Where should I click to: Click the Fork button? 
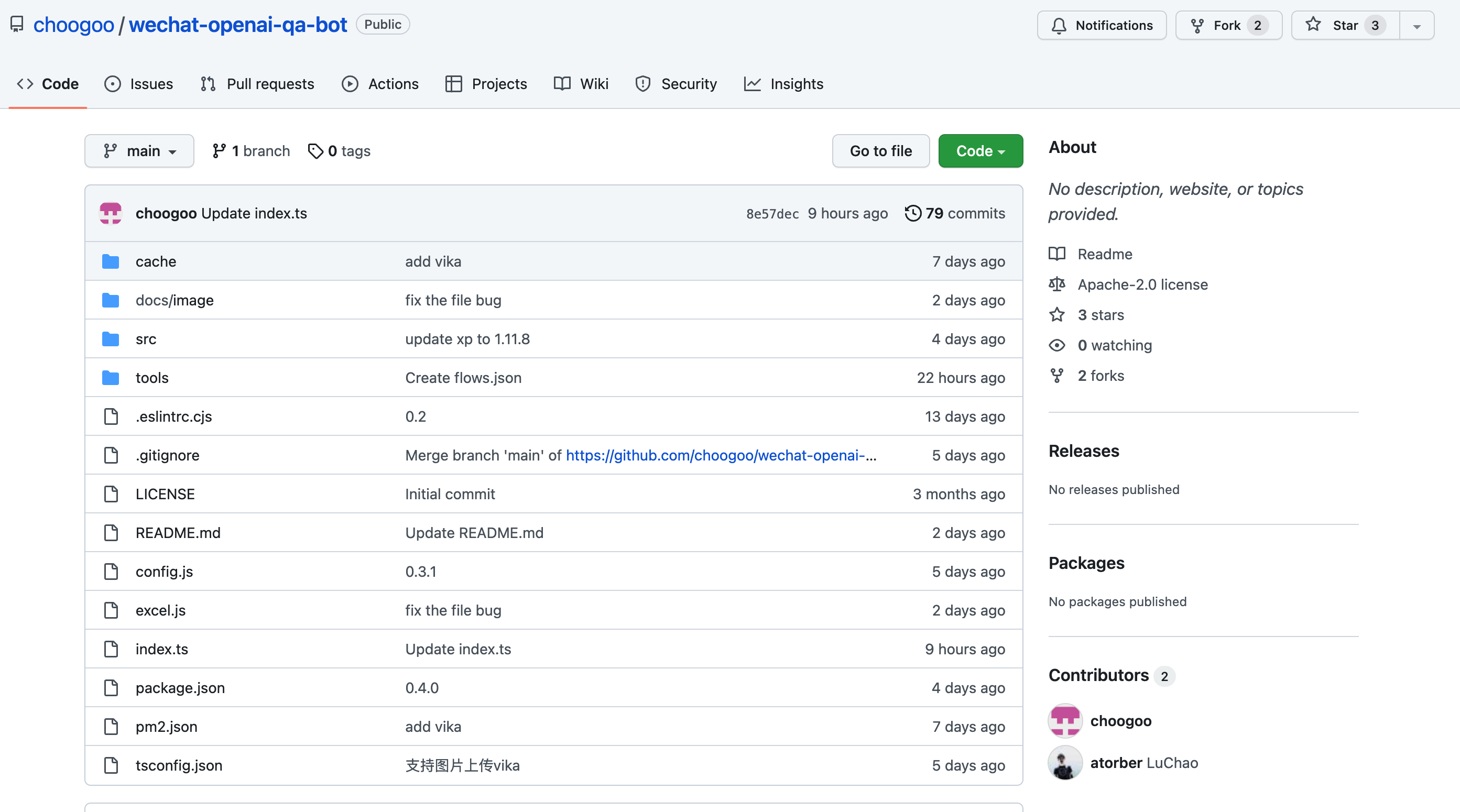[x=1229, y=26]
